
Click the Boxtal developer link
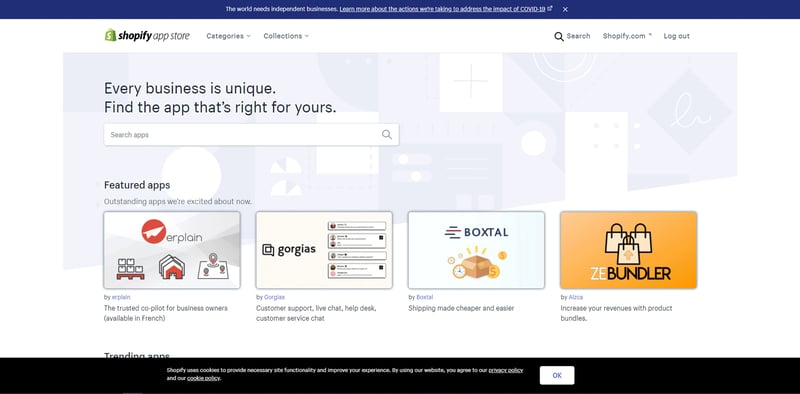point(424,297)
